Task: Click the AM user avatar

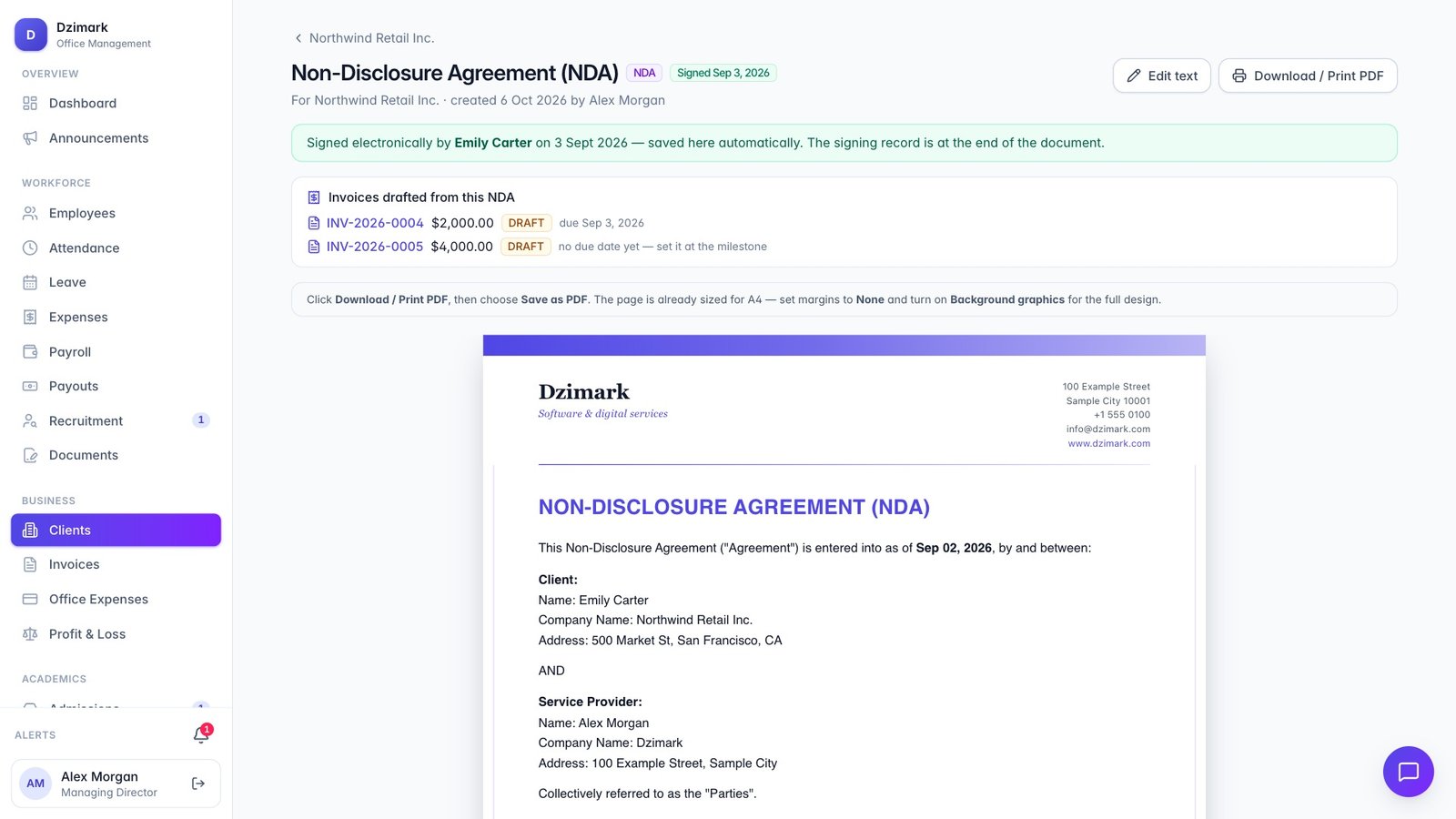Action: click(35, 784)
